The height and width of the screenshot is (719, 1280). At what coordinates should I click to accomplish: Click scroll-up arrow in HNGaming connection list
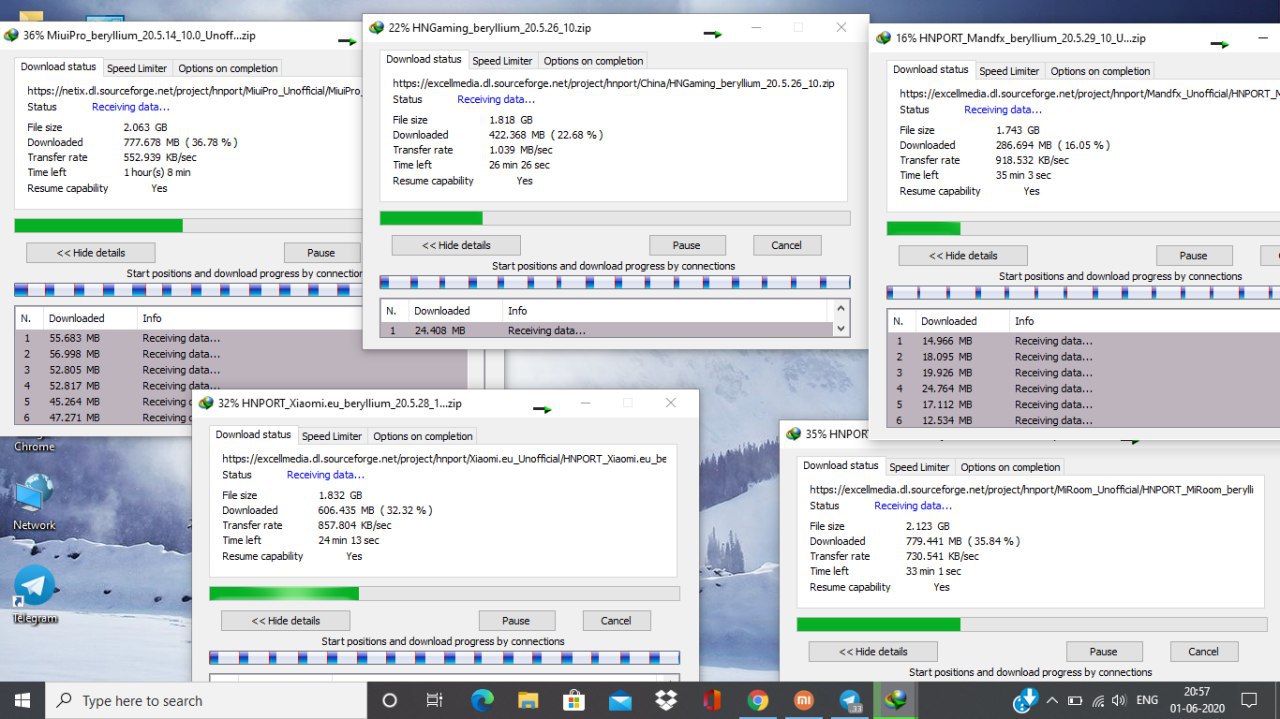click(840, 309)
